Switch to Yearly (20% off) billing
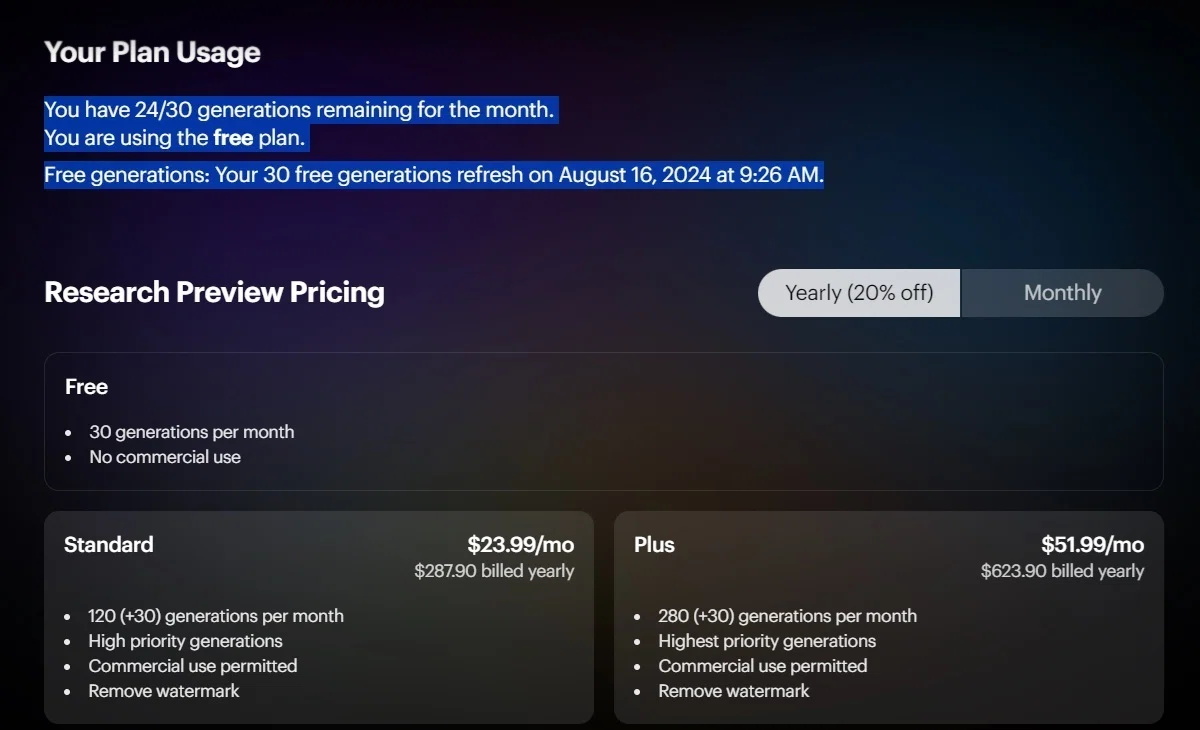This screenshot has width=1200, height=730. (859, 293)
